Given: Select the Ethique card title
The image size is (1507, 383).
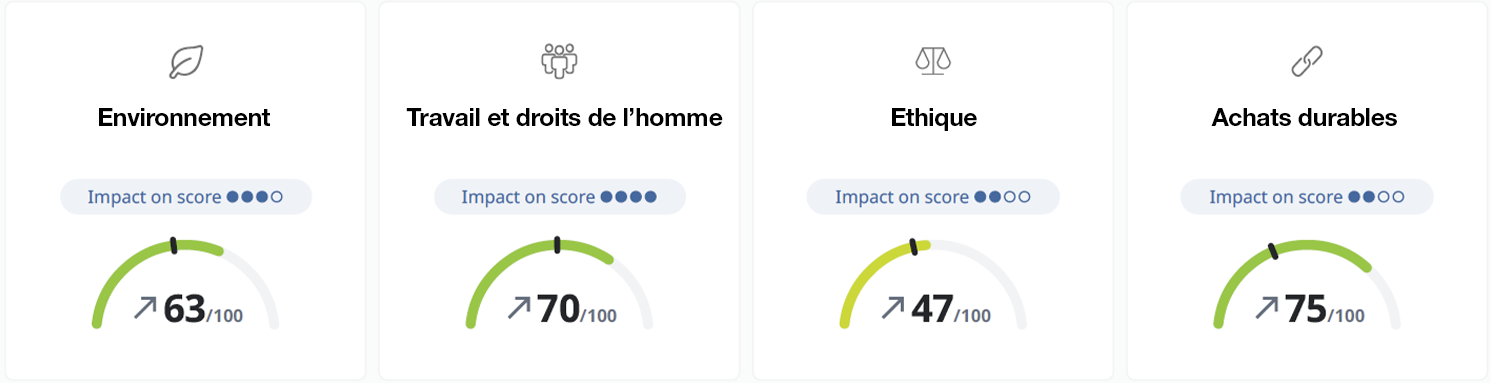Looking at the screenshot, I should pyautogui.click(x=933, y=117).
